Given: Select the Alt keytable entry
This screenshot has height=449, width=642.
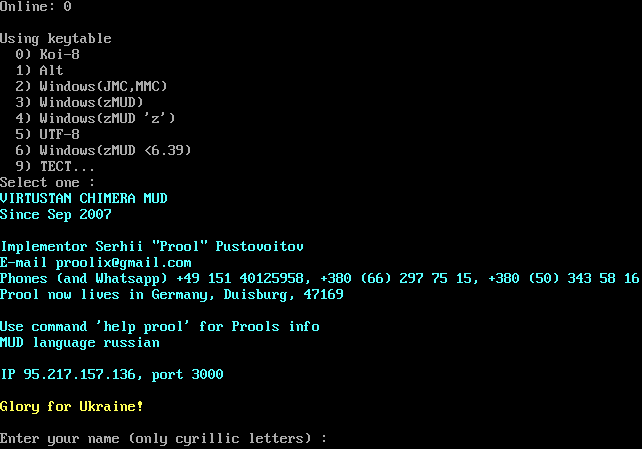Looking at the screenshot, I should pos(51,71).
